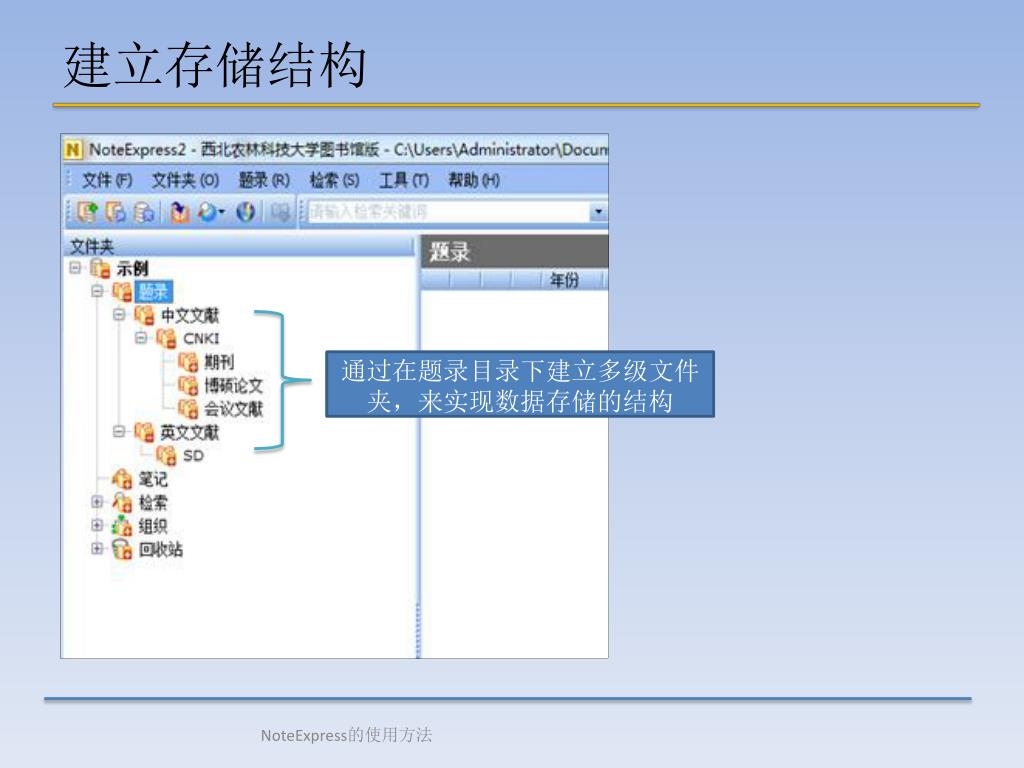Viewport: 1024px width, 768px height.
Task: Click the dark 题录 list panel title
Action: [x=515, y=251]
